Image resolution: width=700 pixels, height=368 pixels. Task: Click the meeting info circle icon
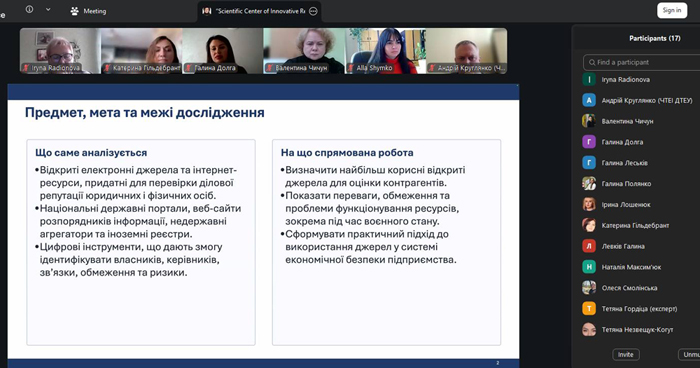(x=29, y=9)
